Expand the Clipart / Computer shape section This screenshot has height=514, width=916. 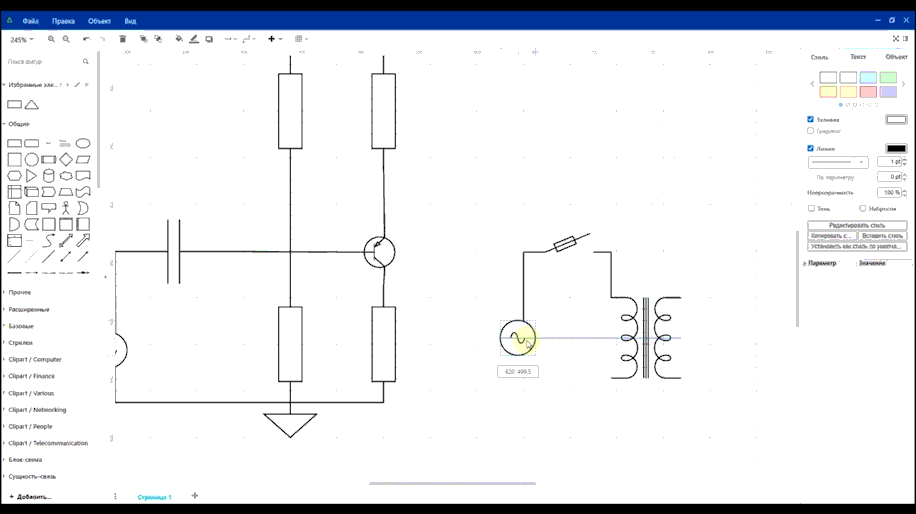(35, 359)
